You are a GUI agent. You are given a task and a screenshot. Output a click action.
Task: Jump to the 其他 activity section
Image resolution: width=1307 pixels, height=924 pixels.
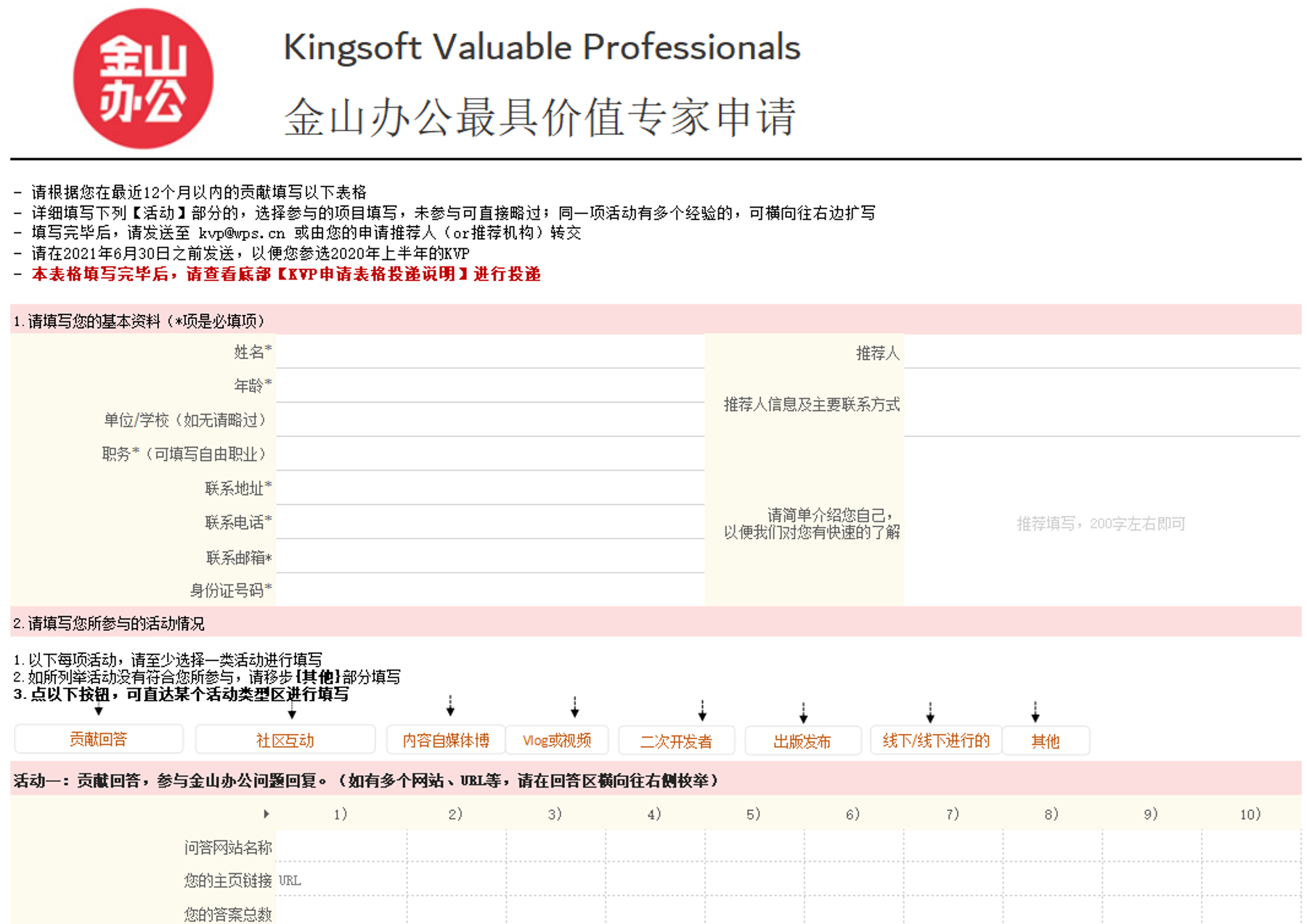click(x=1045, y=741)
